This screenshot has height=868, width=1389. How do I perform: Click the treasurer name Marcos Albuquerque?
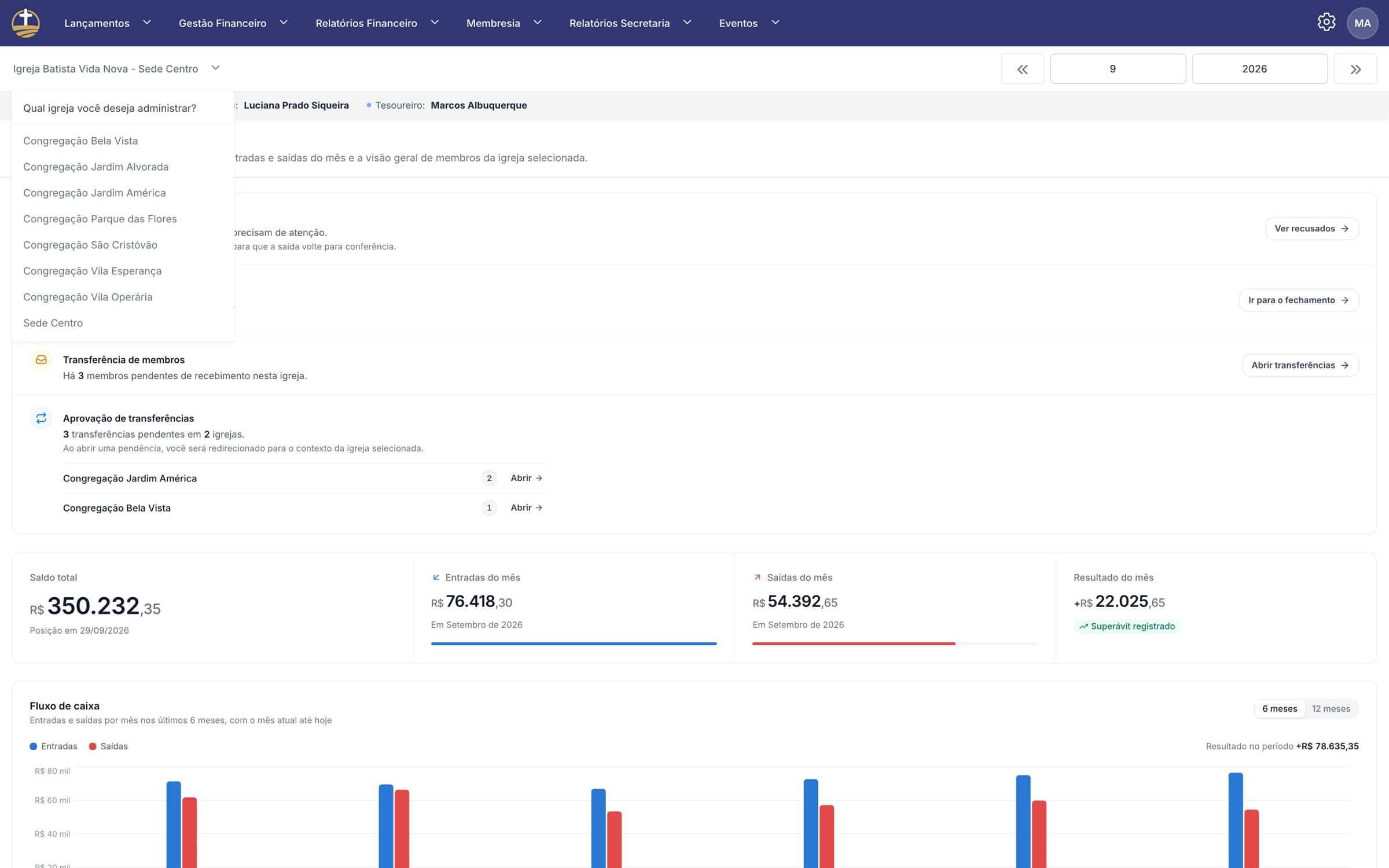tap(479, 105)
